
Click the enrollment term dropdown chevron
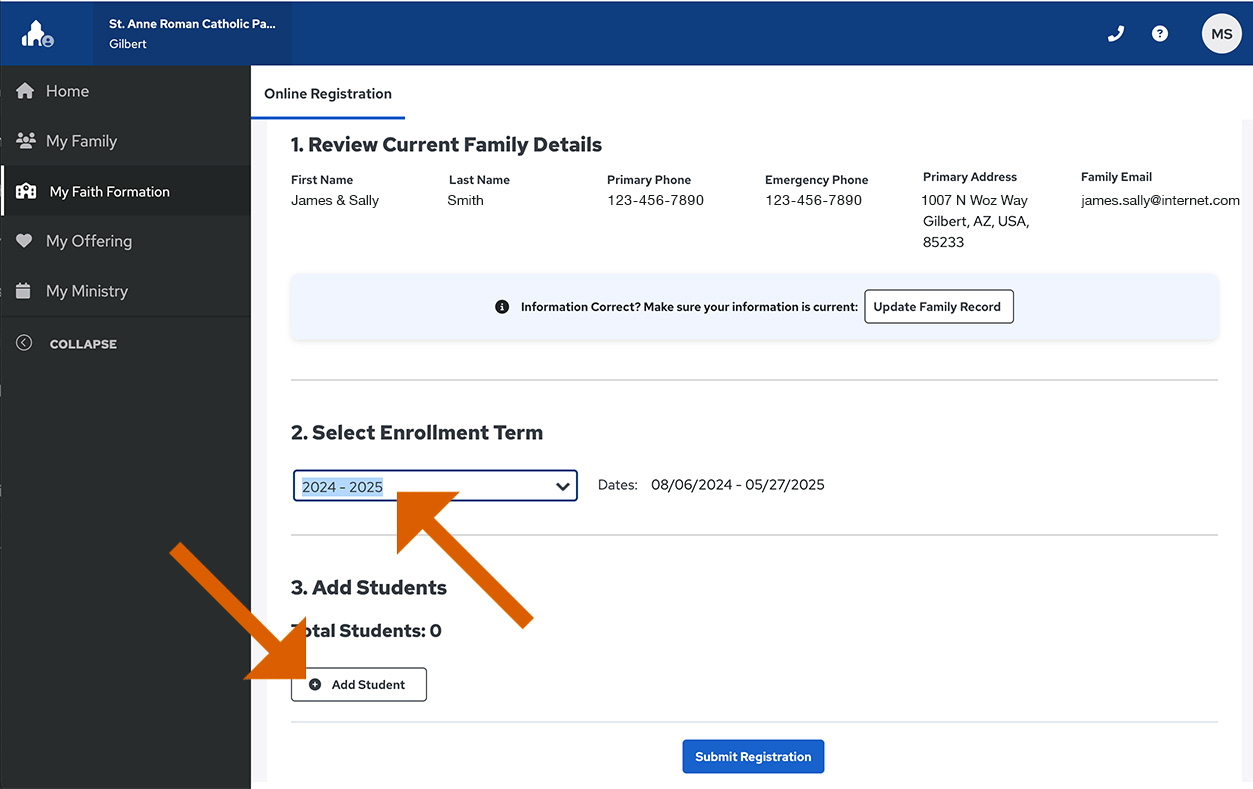tap(563, 486)
